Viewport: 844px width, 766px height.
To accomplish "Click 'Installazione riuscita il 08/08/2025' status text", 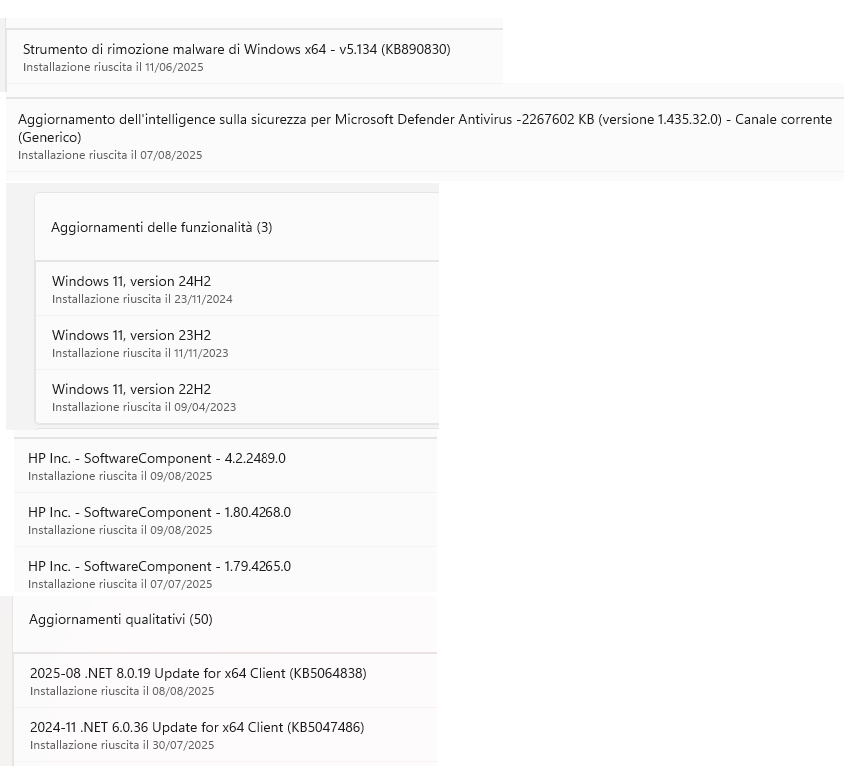I will [122, 691].
